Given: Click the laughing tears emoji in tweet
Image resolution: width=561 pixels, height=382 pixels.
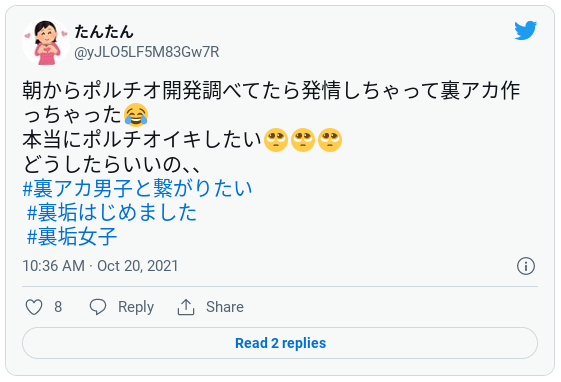Looking at the screenshot, I should pyautogui.click(x=136, y=115).
